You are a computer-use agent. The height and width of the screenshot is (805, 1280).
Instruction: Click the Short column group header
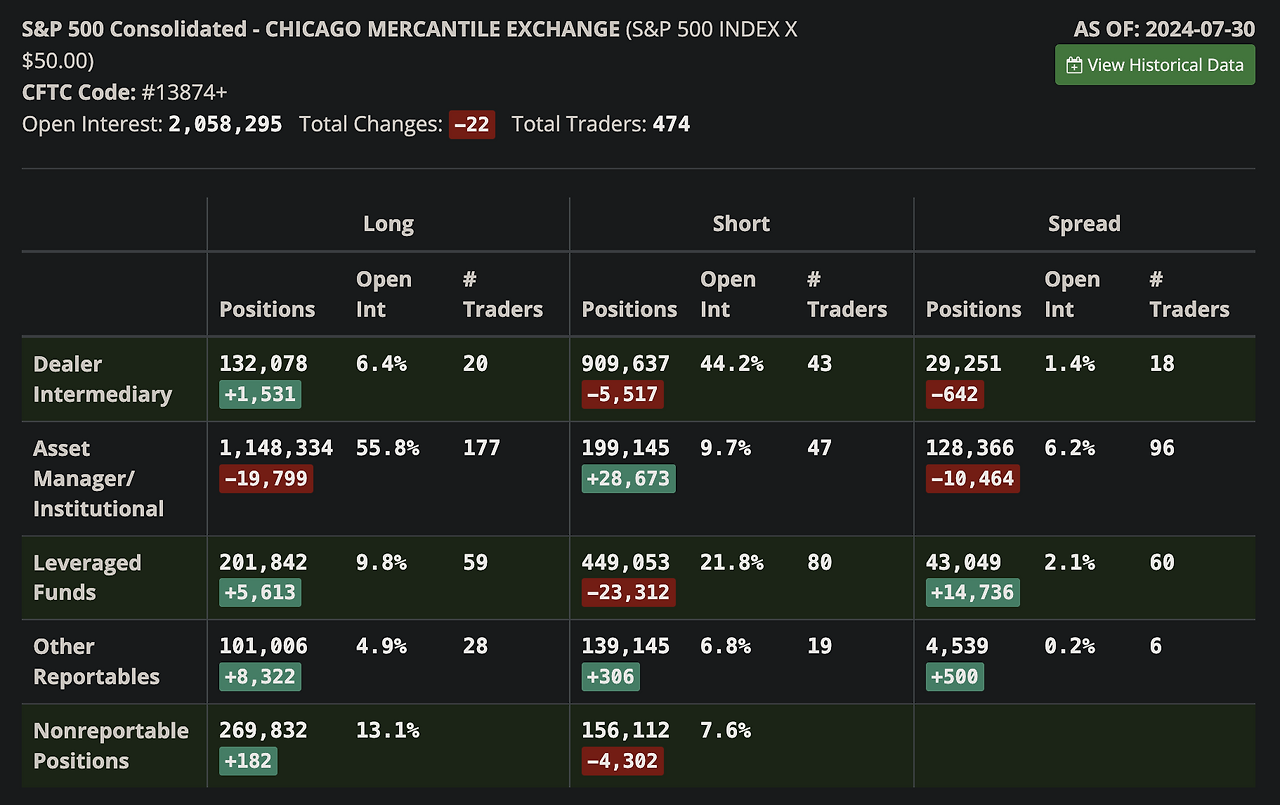741,224
